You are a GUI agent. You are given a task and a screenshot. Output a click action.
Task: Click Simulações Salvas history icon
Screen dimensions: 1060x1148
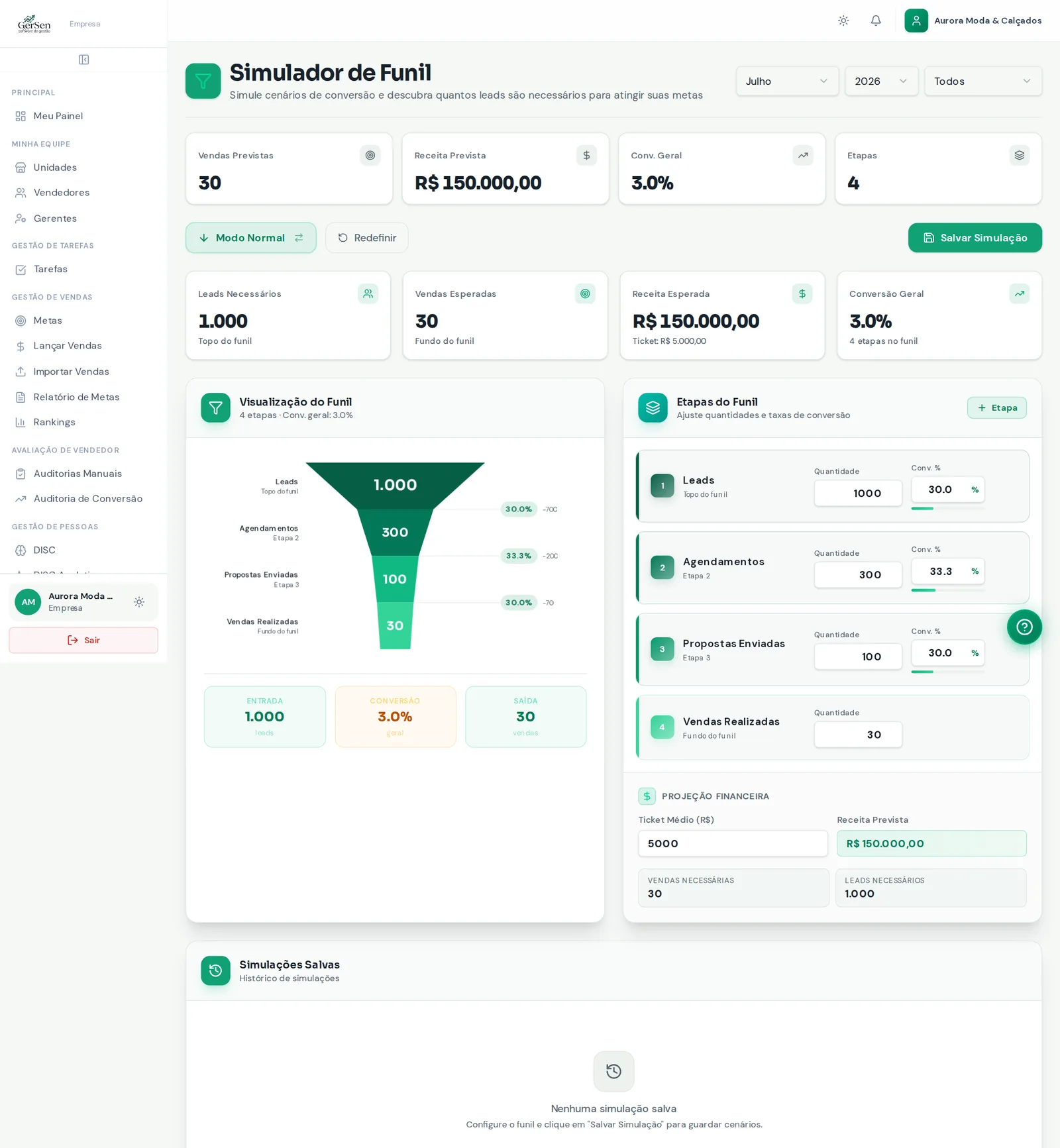(215, 970)
